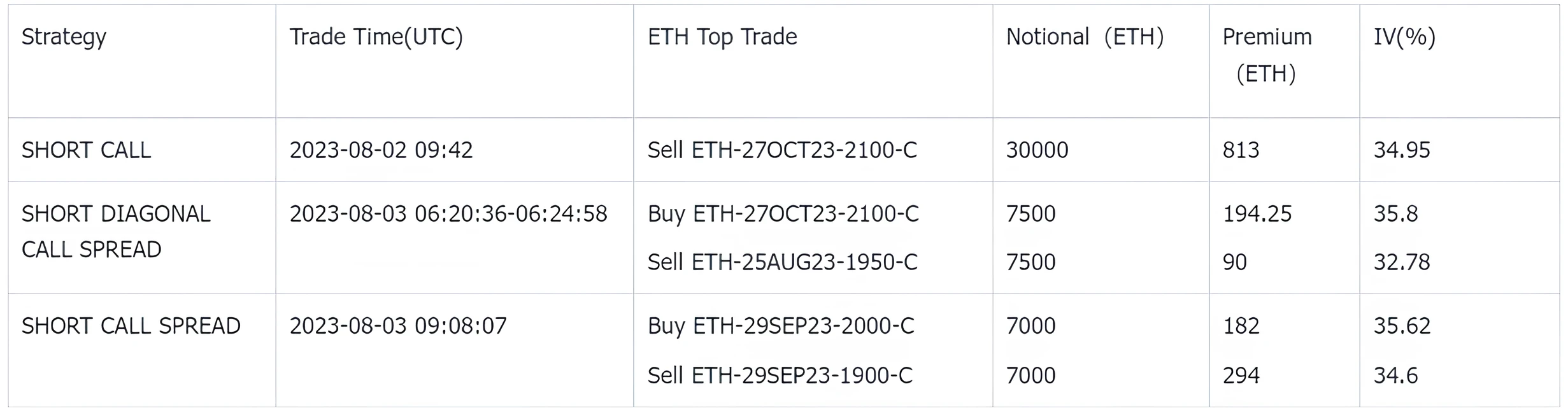Click trade time 2023-08-03 06:20:36-06:24:58
The height and width of the screenshot is (419, 1568).
point(448,214)
